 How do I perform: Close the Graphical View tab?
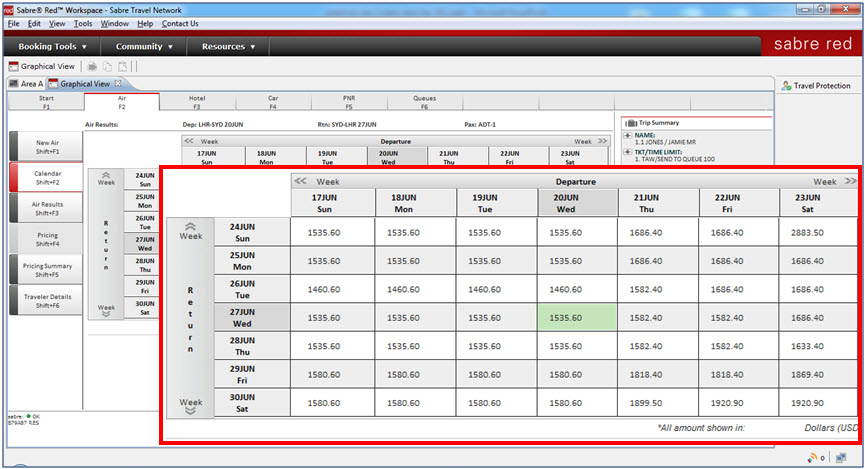click(118, 83)
